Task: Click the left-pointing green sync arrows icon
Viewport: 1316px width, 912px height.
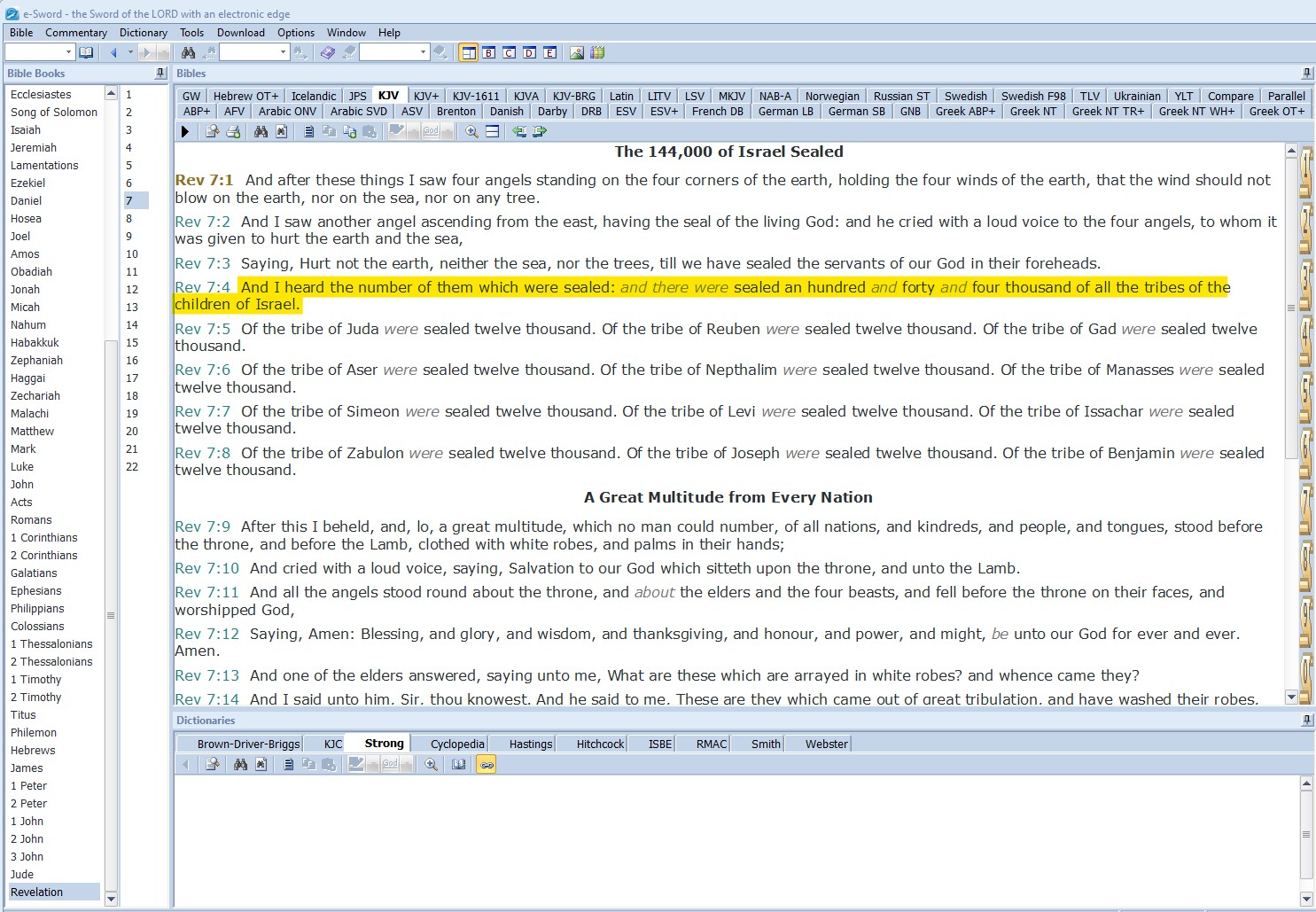Action: (x=519, y=131)
